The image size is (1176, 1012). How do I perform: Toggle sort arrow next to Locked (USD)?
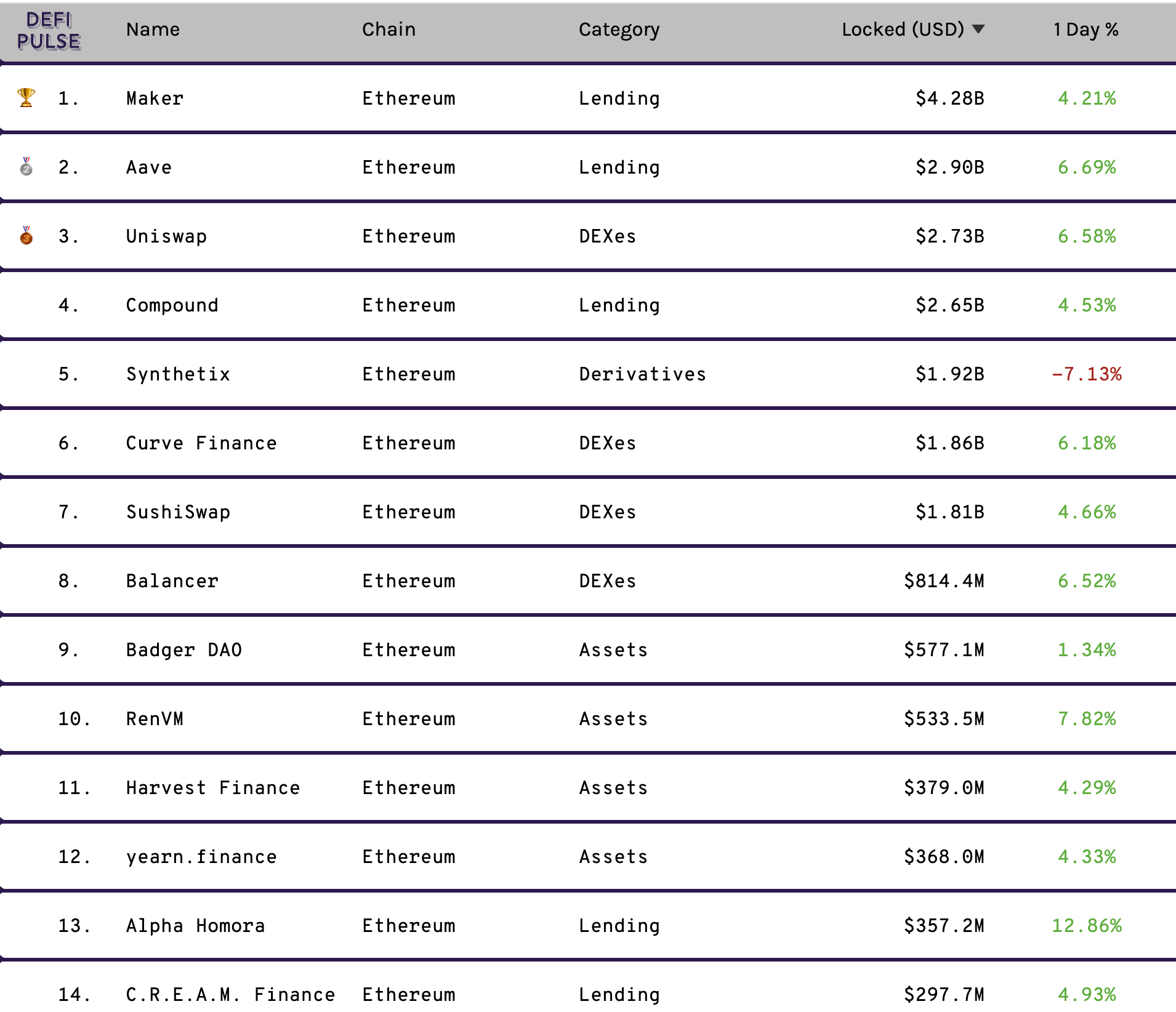coord(978,29)
